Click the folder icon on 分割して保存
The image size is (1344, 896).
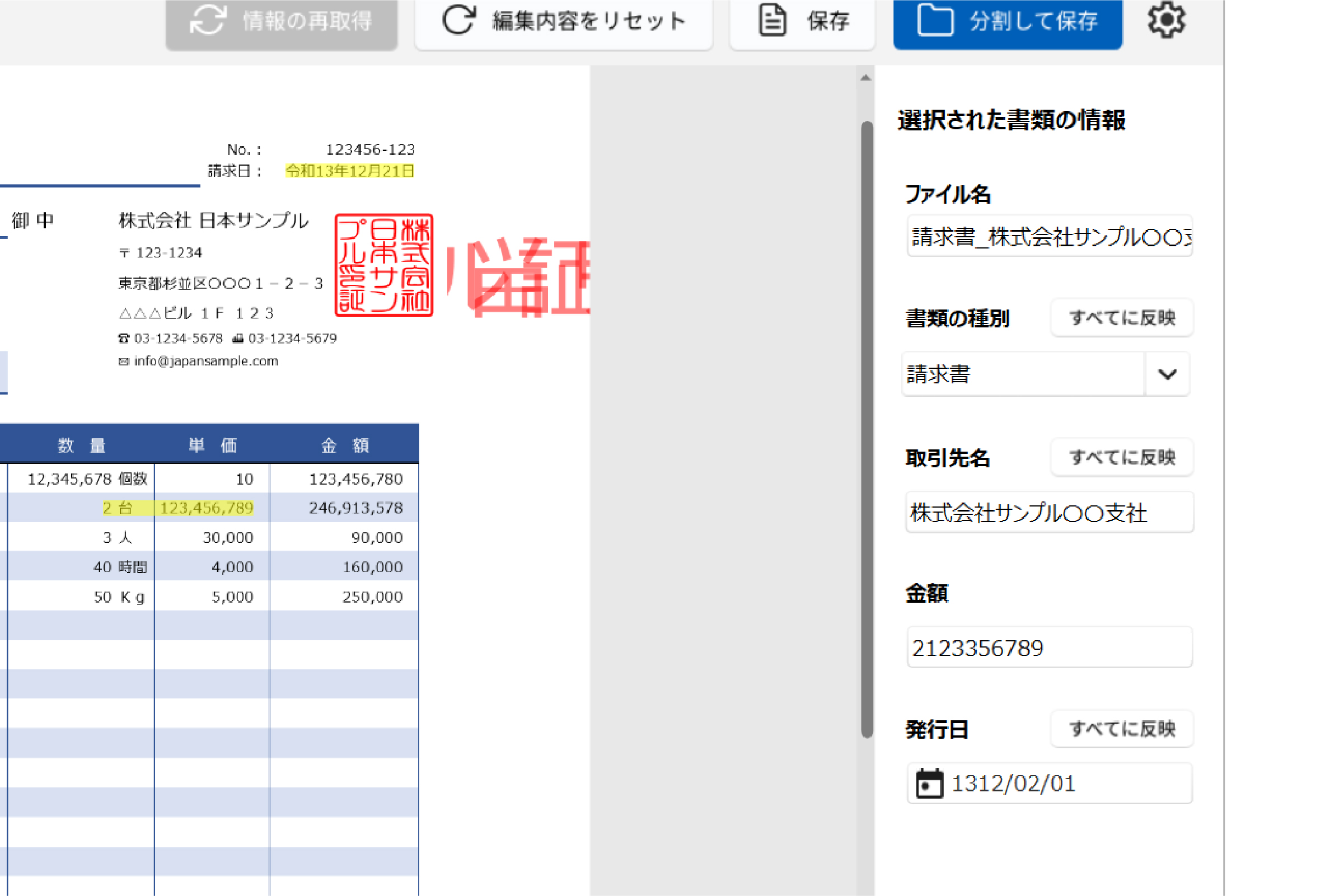(936, 22)
